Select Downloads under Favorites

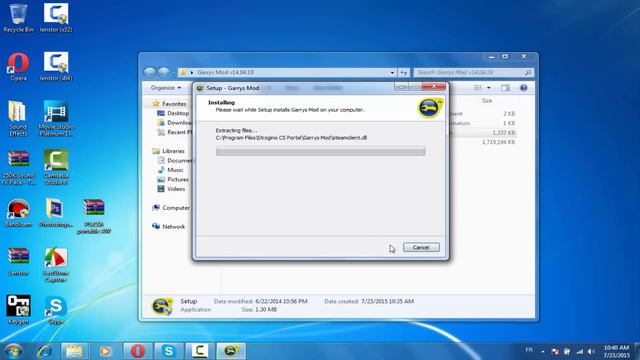(x=175, y=122)
